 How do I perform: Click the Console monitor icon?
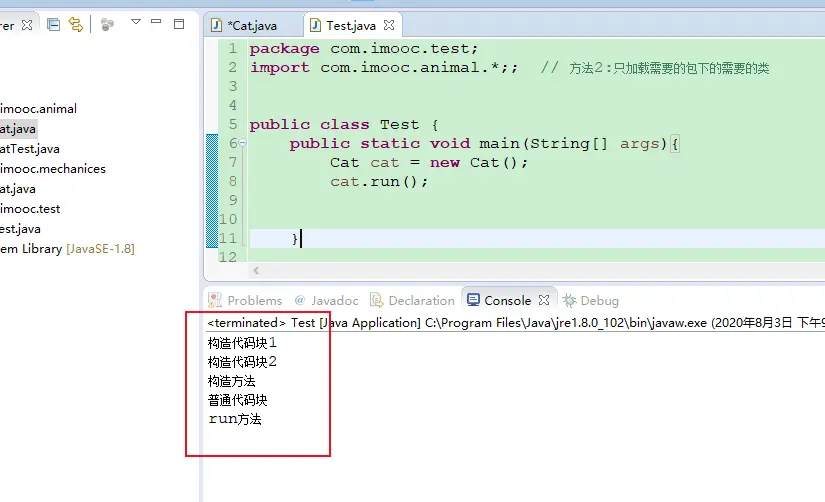click(473, 300)
